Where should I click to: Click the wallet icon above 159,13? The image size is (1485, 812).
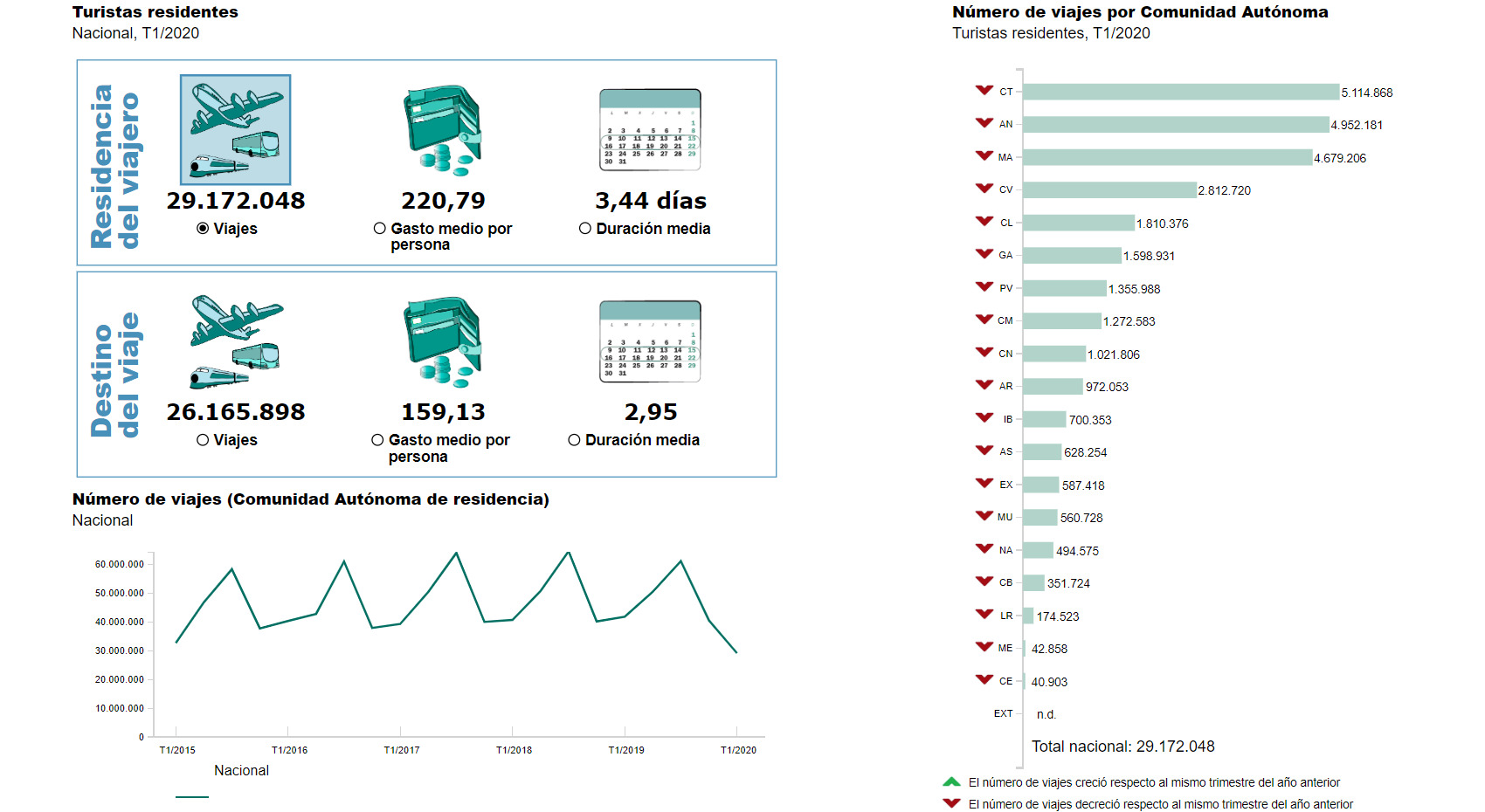[443, 341]
